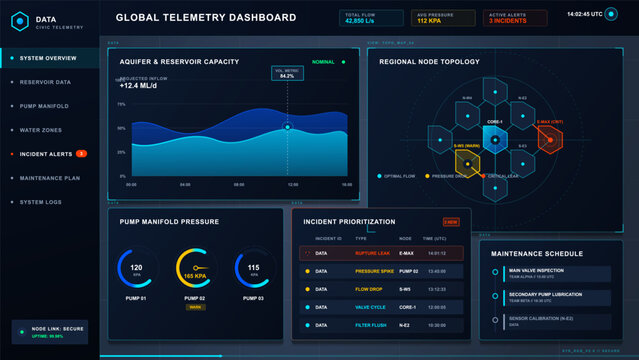The width and height of the screenshot is (639, 360).
Task: Click the Total Flow header card
Action: click(371, 18)
